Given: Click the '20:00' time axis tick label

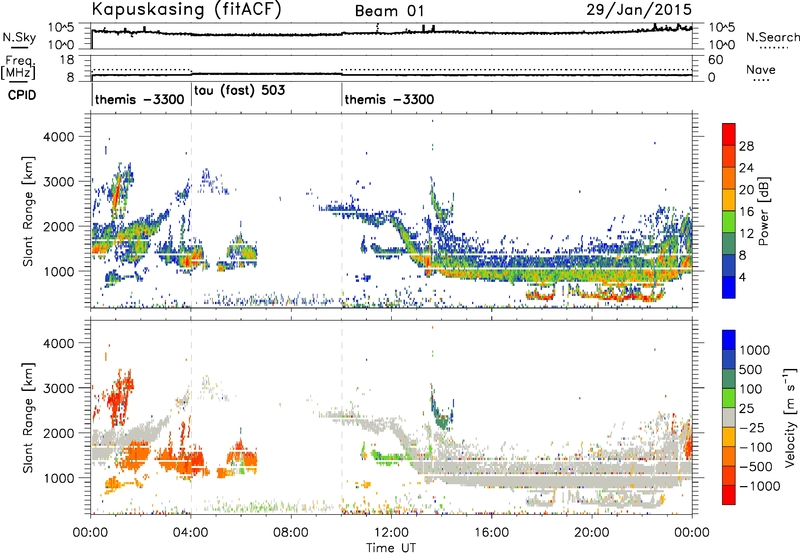Looking at the screenshot, I should 592,533.
